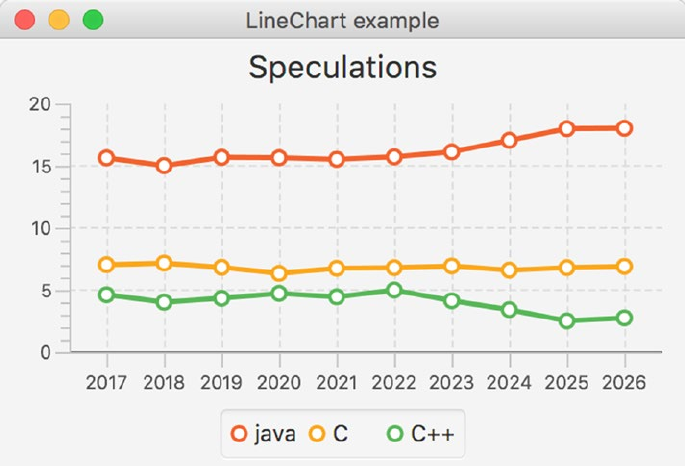Click the java data point for 2024
The image size is (685, 466).
coord(509,140)
